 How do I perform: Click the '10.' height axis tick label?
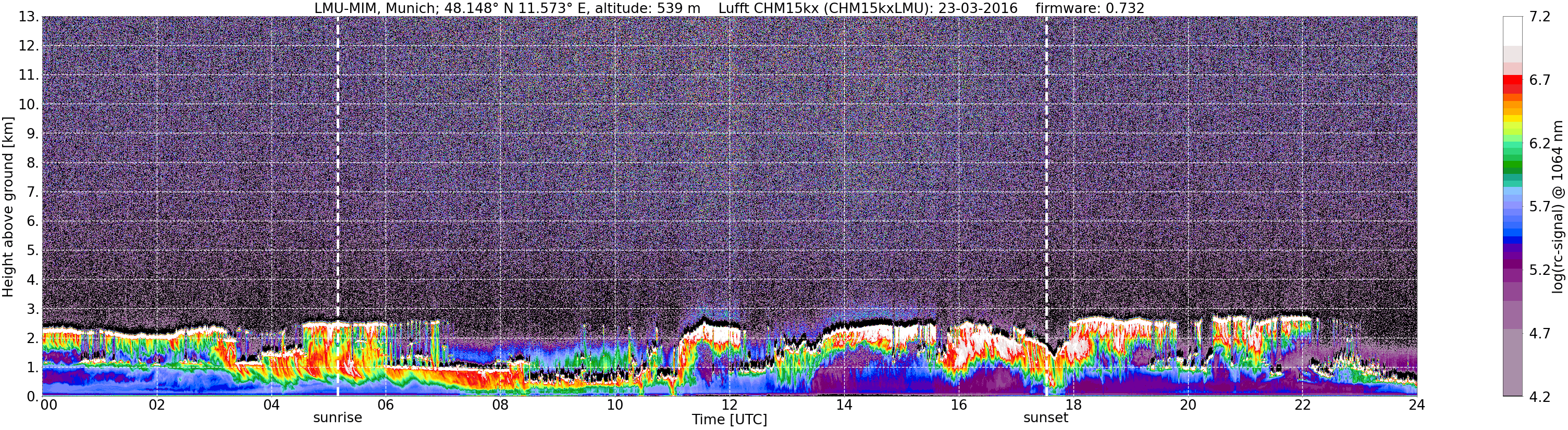29,104
